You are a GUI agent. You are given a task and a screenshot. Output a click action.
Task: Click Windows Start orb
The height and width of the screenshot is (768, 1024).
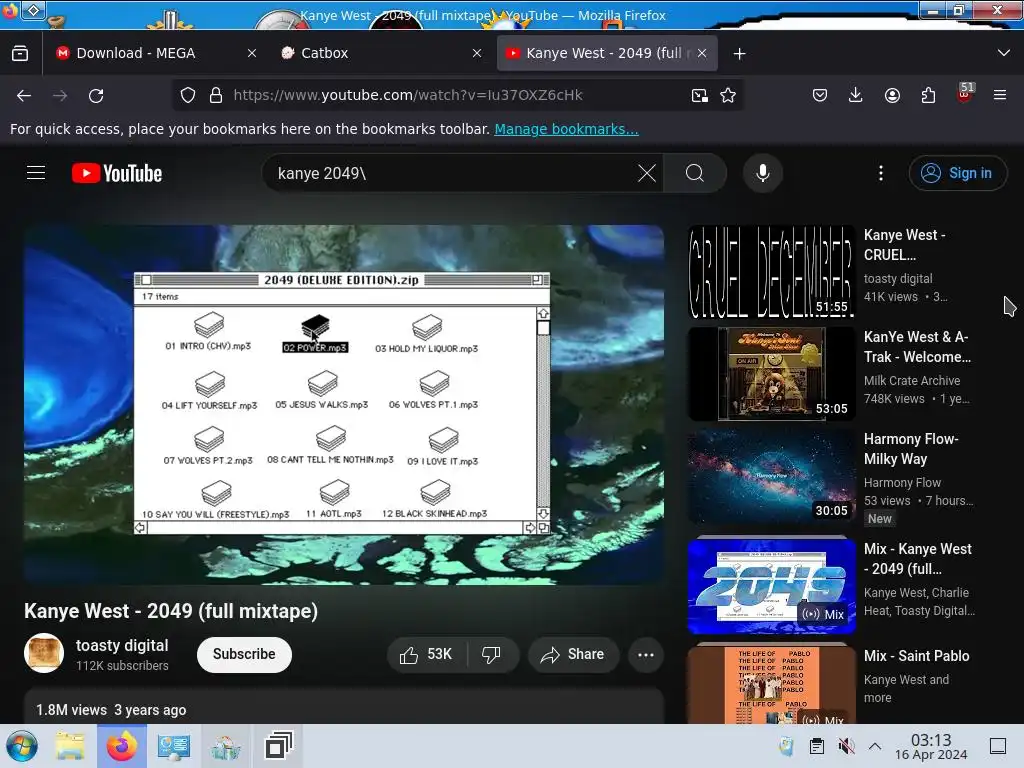(22, 746)
